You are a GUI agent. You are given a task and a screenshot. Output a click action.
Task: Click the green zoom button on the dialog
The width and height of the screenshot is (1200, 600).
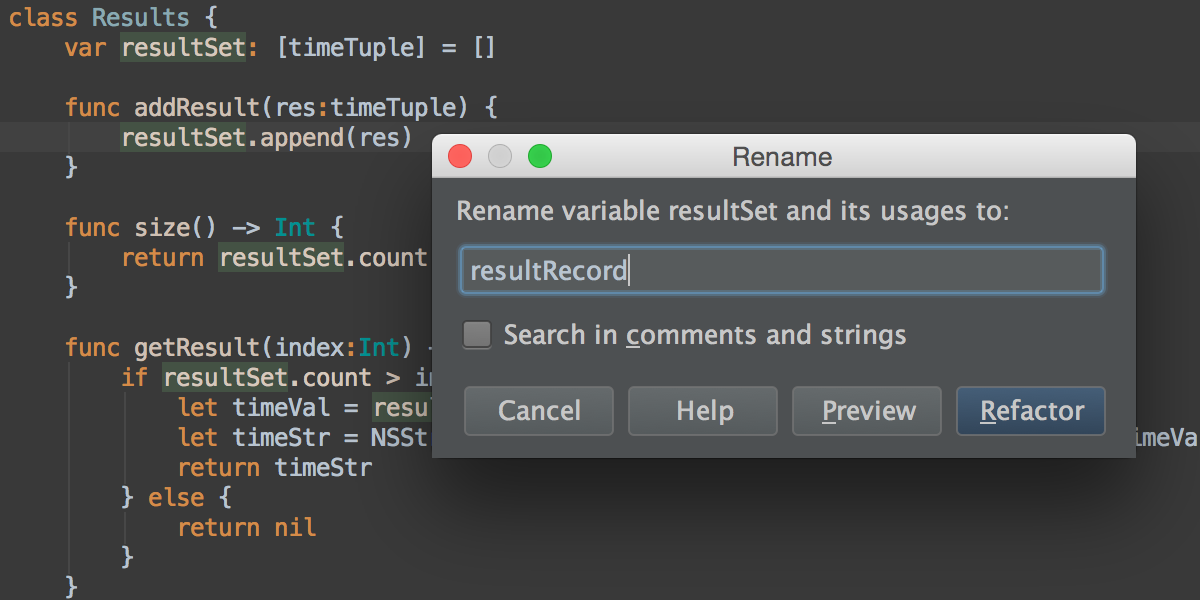[539, 156]
